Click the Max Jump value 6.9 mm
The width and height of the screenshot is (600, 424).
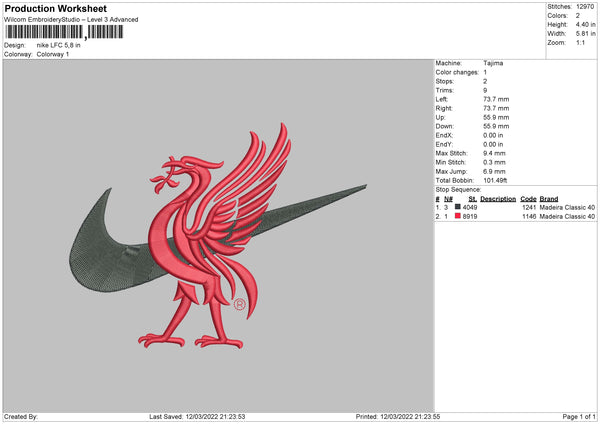pyautogui.click(x=494, y=171)
